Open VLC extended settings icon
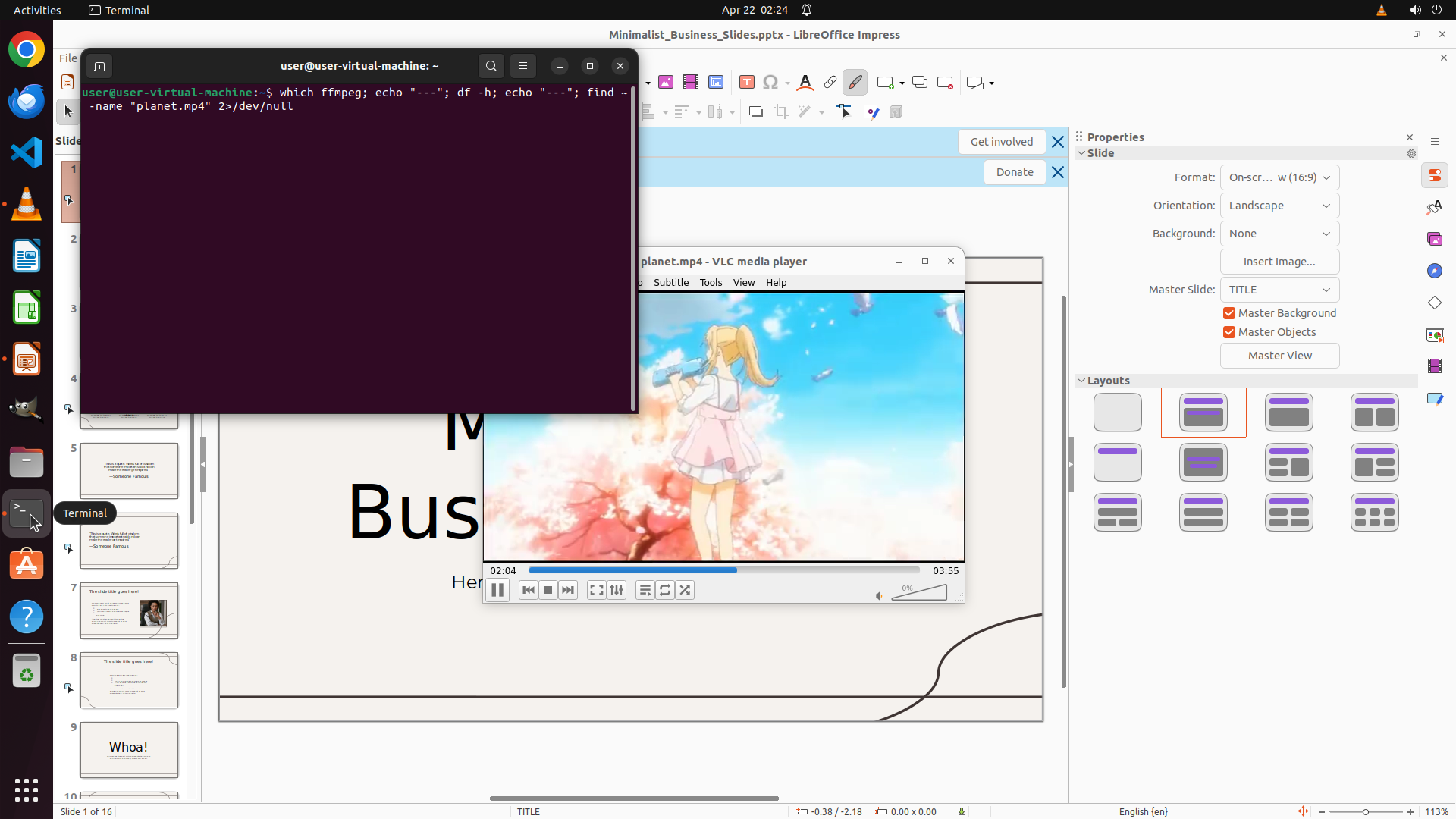 [x=617, y=590]
